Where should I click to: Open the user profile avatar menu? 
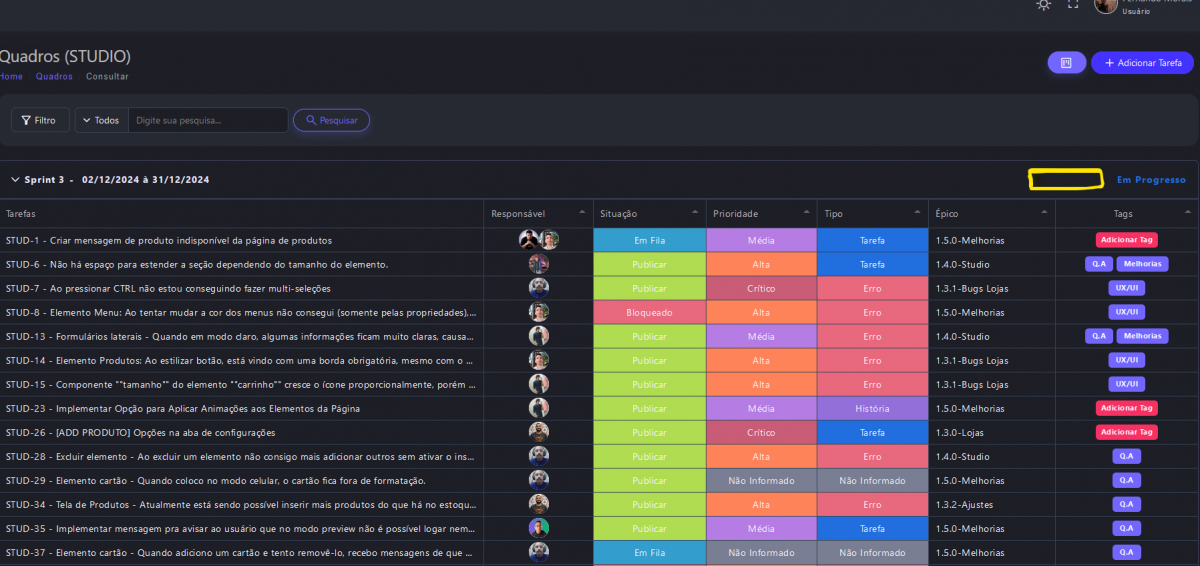point(1106,6)
